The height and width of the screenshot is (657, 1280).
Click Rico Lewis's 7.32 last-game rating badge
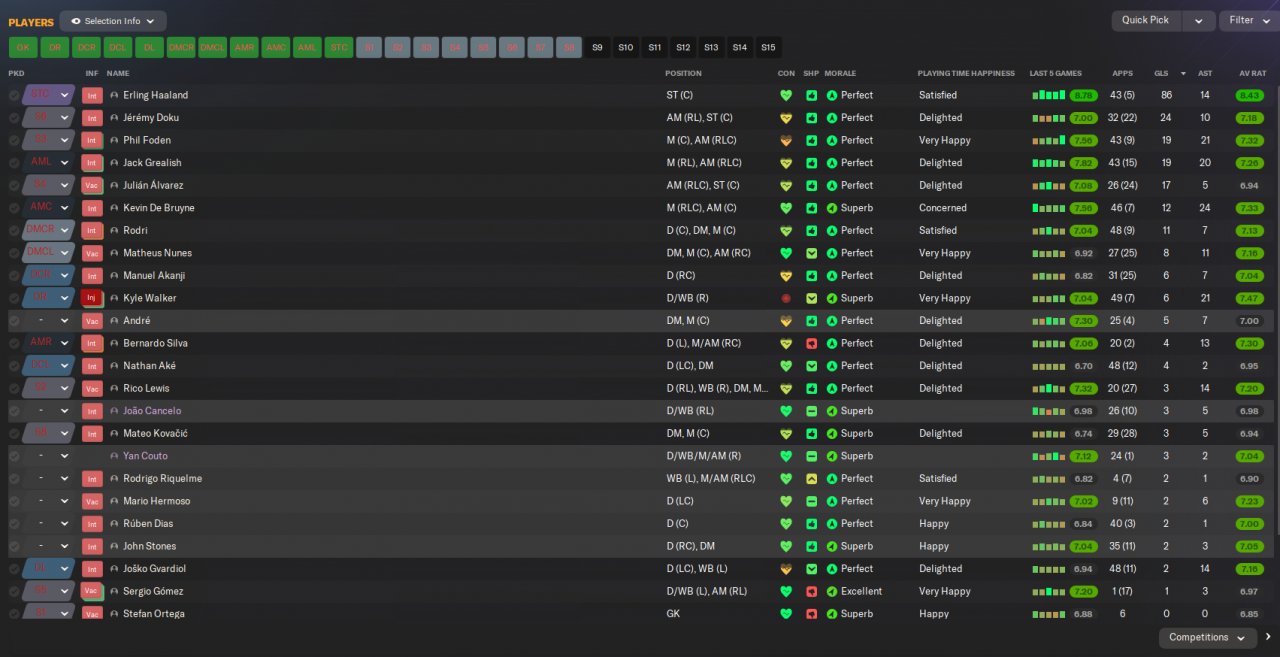point(1082,388)
